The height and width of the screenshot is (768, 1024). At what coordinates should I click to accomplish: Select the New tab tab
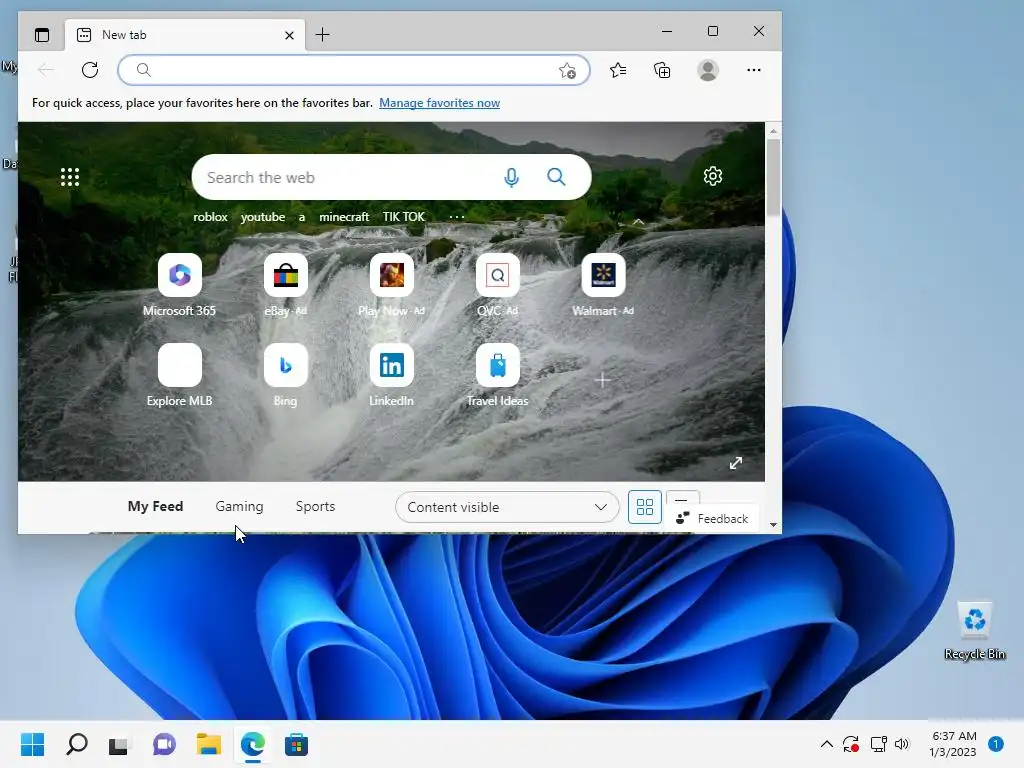[x=184, y=35]
